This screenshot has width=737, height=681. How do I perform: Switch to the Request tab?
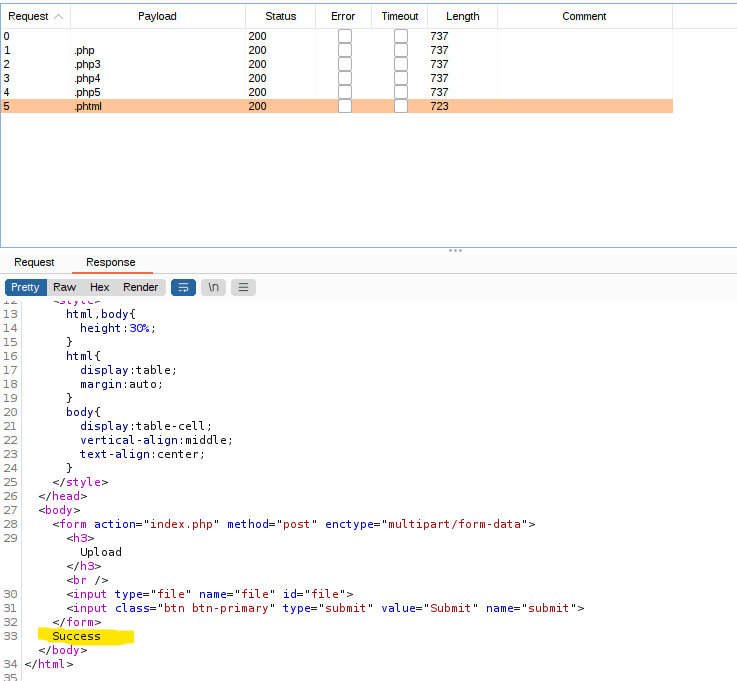point(34,262)
